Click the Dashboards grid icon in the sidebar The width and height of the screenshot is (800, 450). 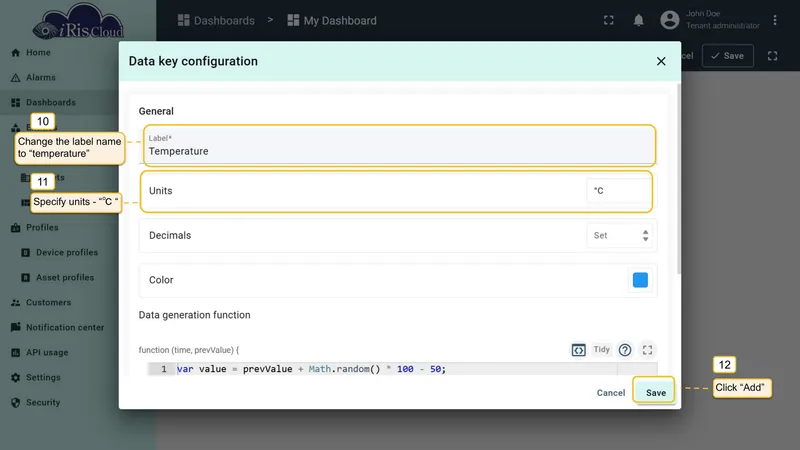(x=15, y=103)
